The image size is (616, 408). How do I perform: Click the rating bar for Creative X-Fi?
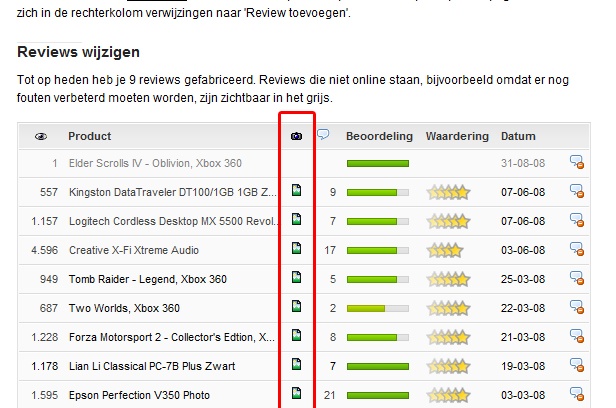point(378,251)
